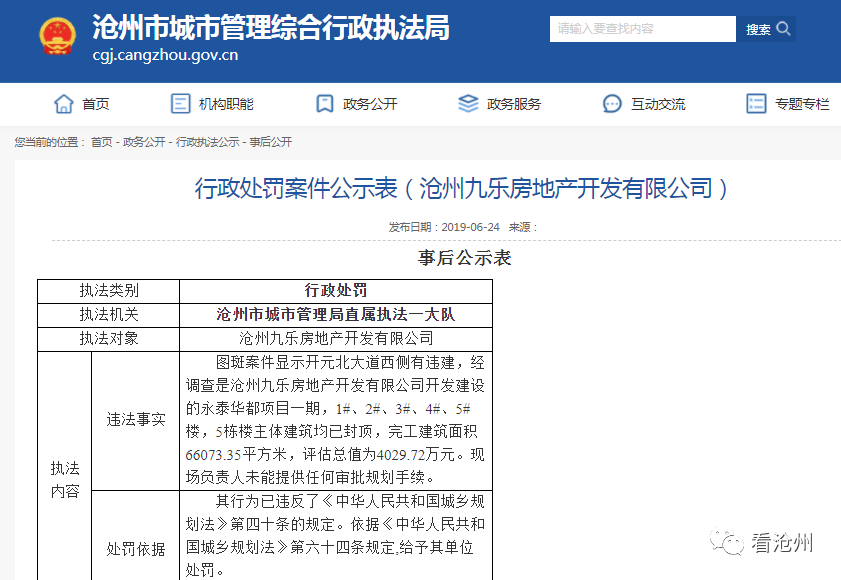The height and width of the screenshot is (580, 841).
Task: Follow the 事后公开 breadcrumb link
Action: click(271, 142)
